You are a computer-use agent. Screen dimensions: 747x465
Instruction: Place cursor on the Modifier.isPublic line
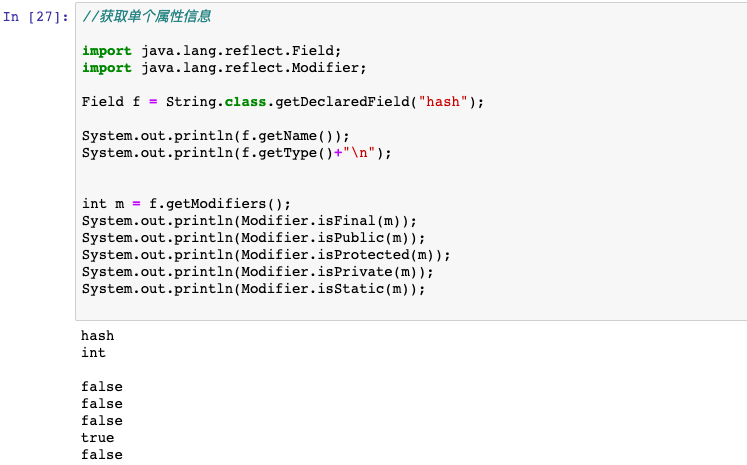click(x=253, y=238)
